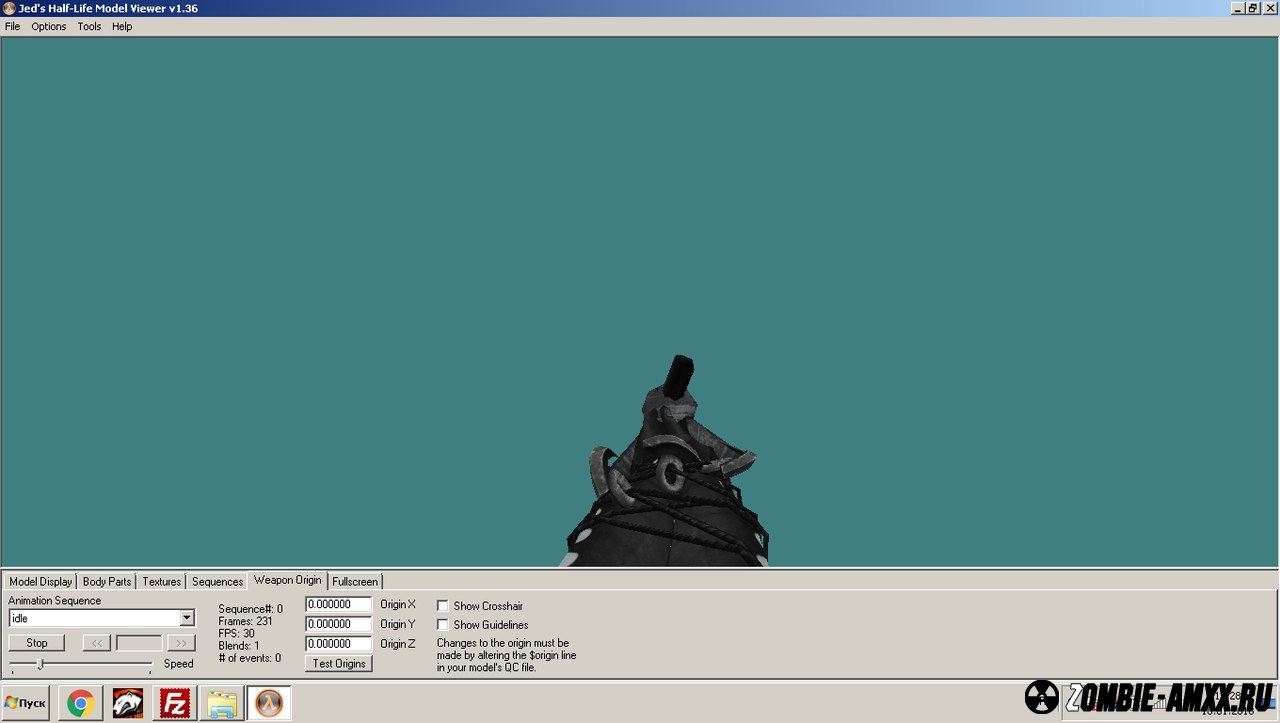1280x723 pixels.
Task: Click the Origin Y input field
Action: (x=338, y=624)
